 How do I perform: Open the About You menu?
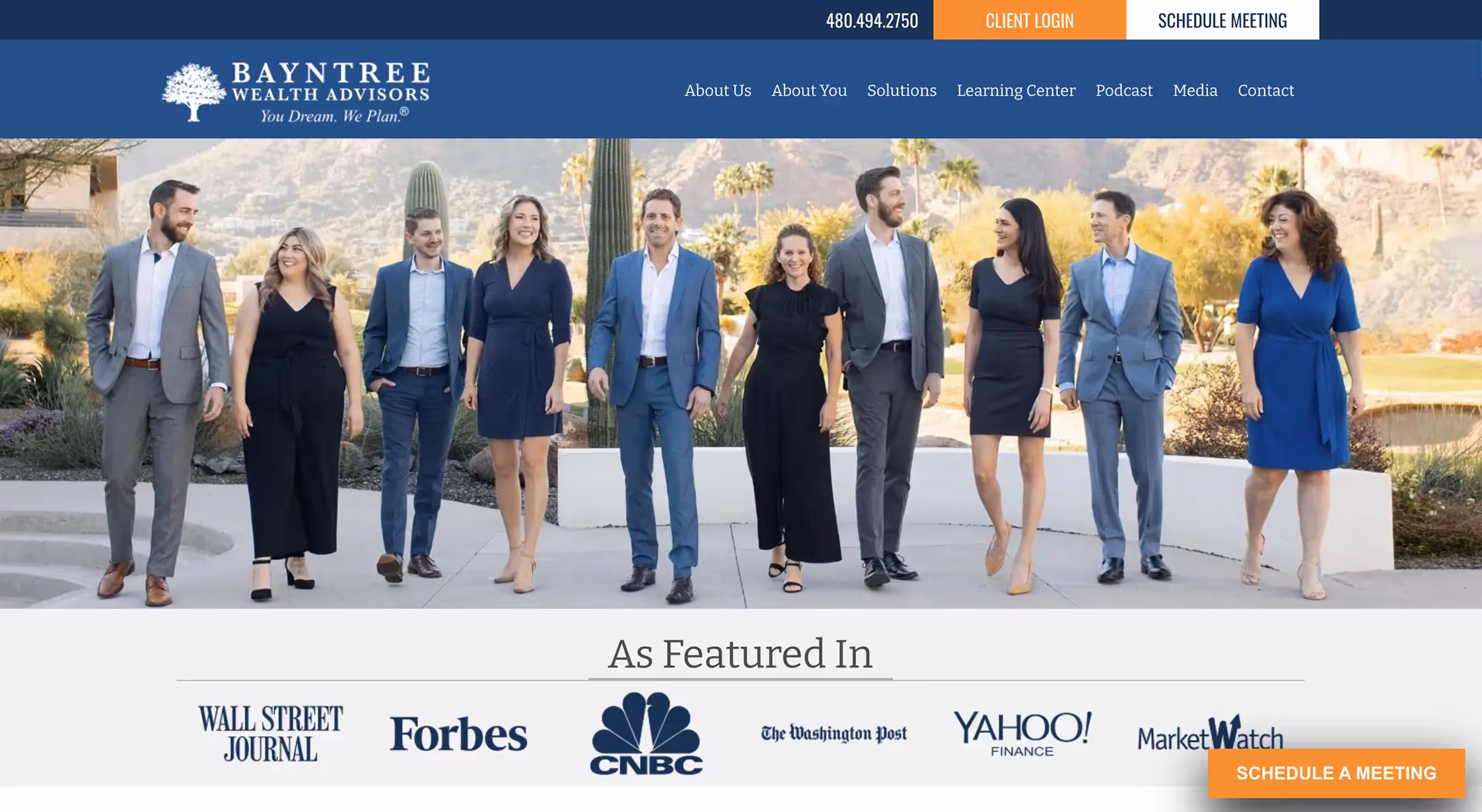click(x=809, y=90)
